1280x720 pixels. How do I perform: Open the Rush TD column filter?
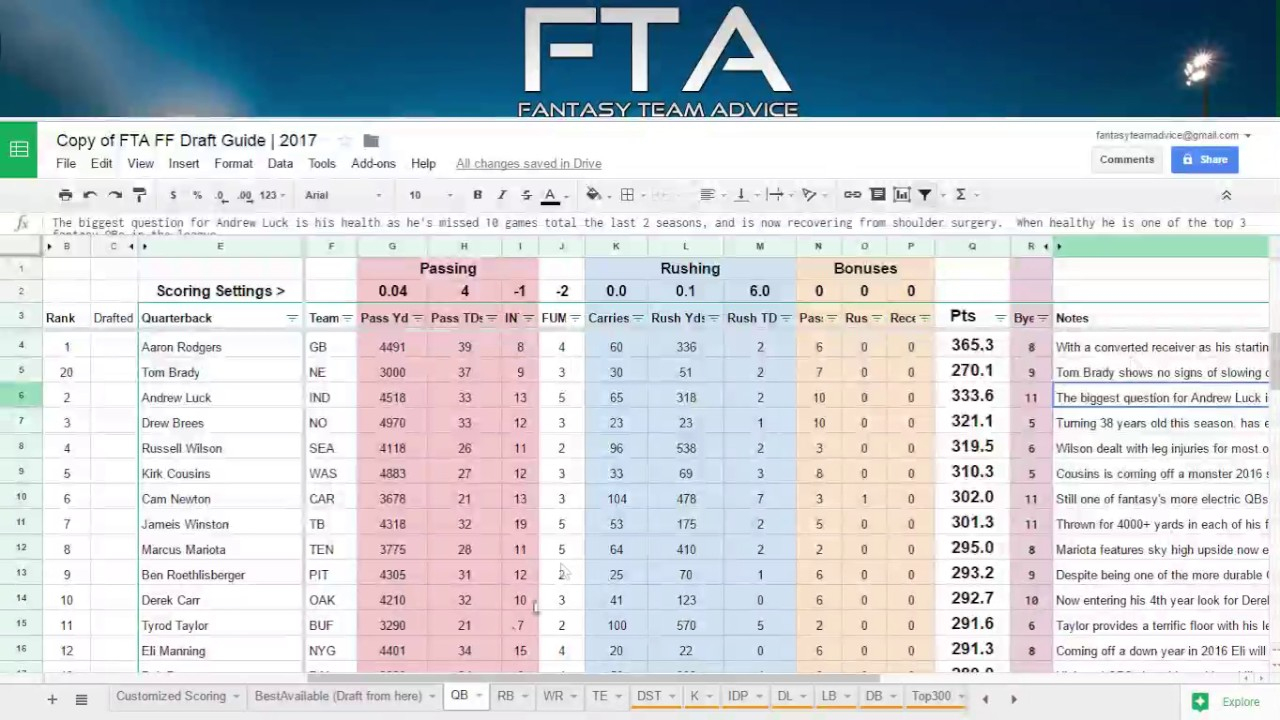tap(785, 318)
